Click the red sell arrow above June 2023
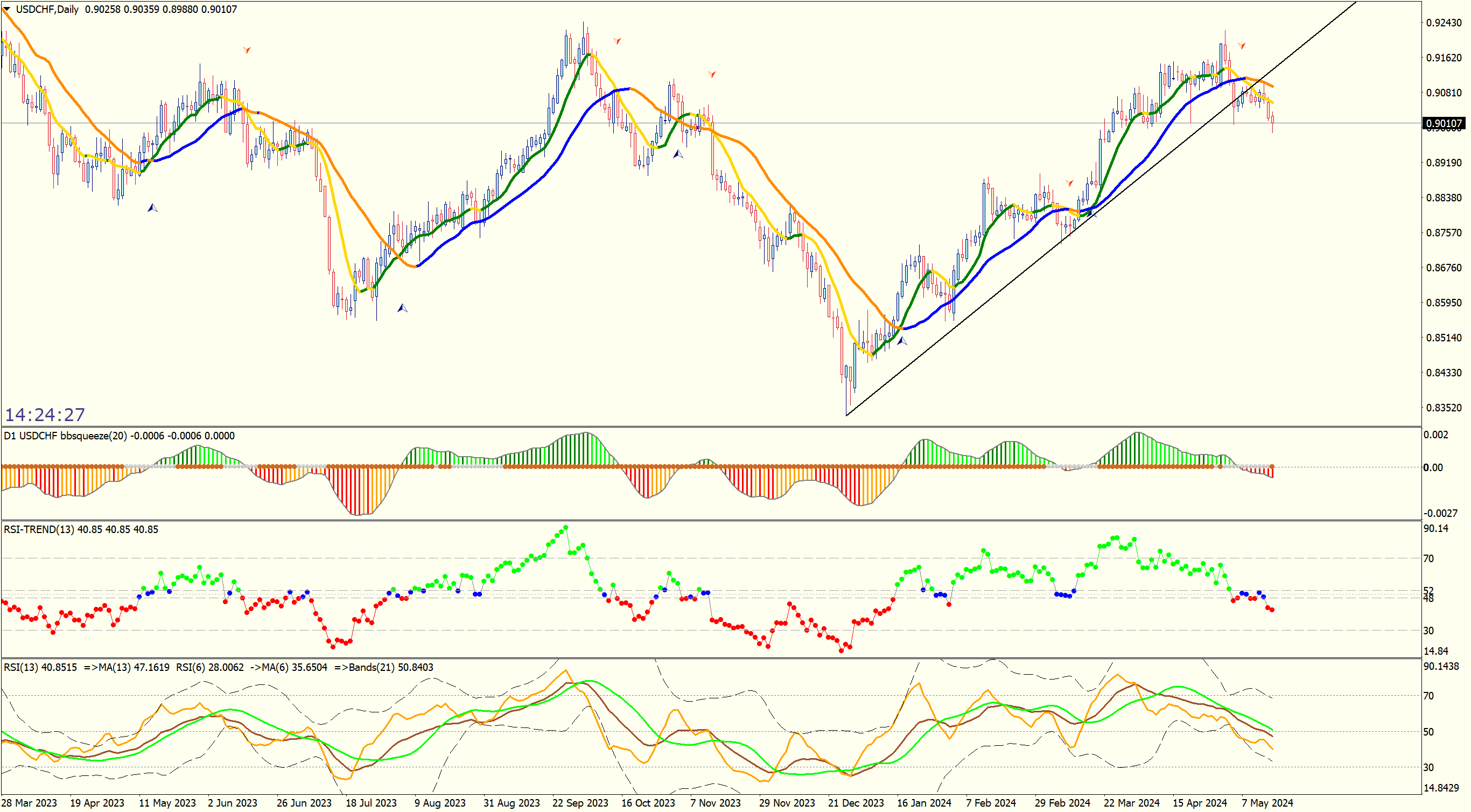 point(247,50)
